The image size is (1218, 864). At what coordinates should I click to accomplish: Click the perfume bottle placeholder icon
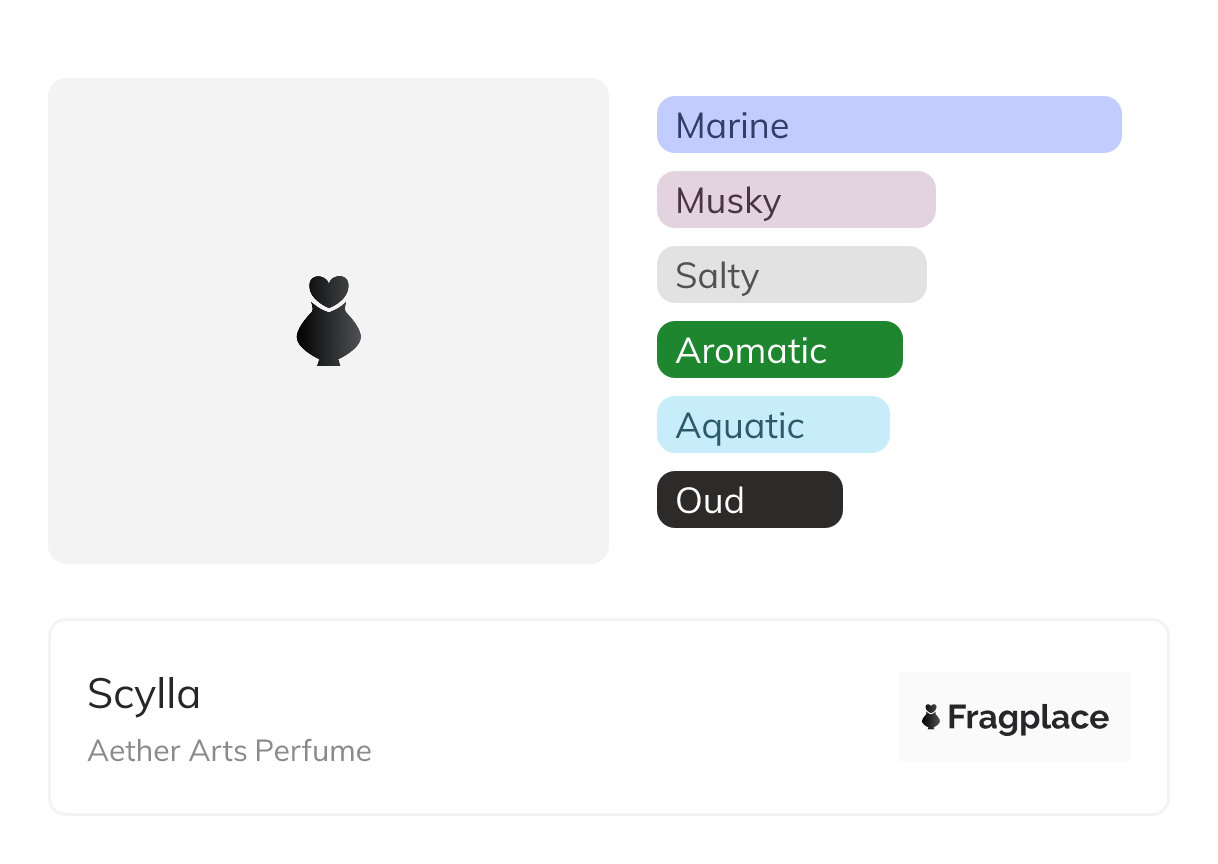328,321
